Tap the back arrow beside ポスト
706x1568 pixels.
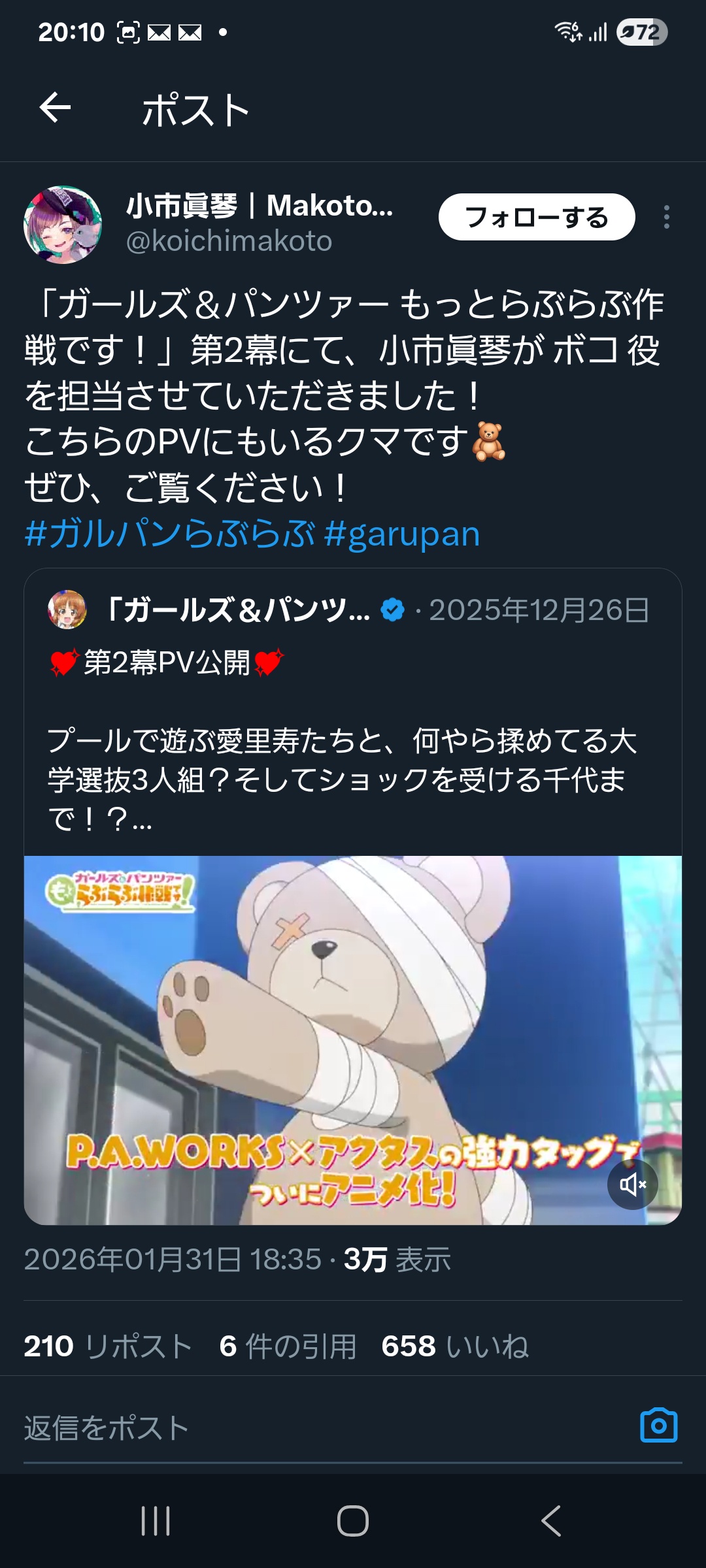55,107
